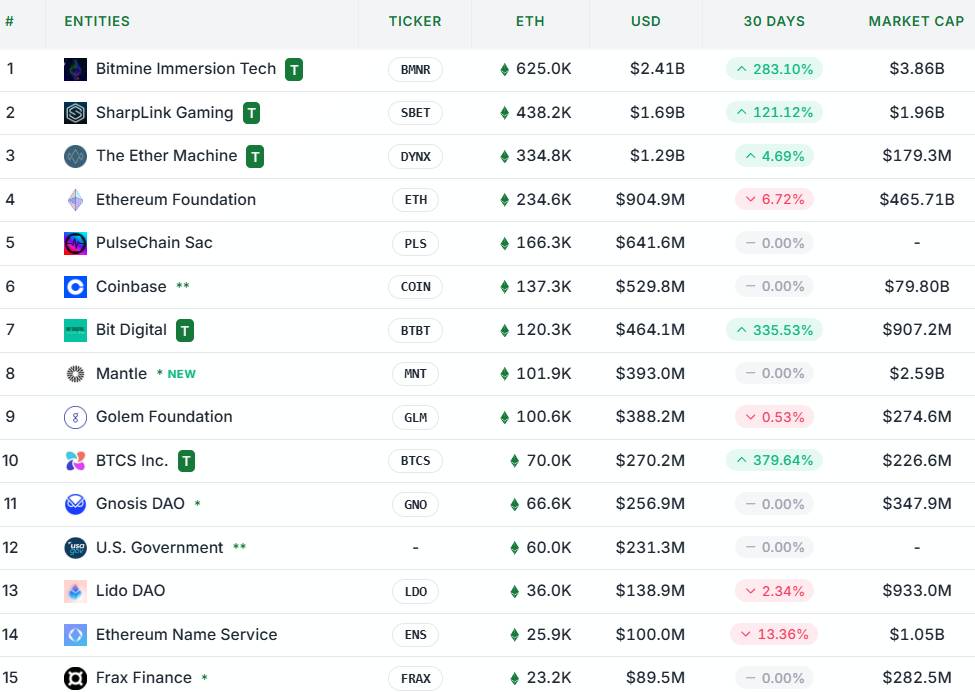Open the BTBT ticker pill
The image size is (975, 692).
click(415, 331)
